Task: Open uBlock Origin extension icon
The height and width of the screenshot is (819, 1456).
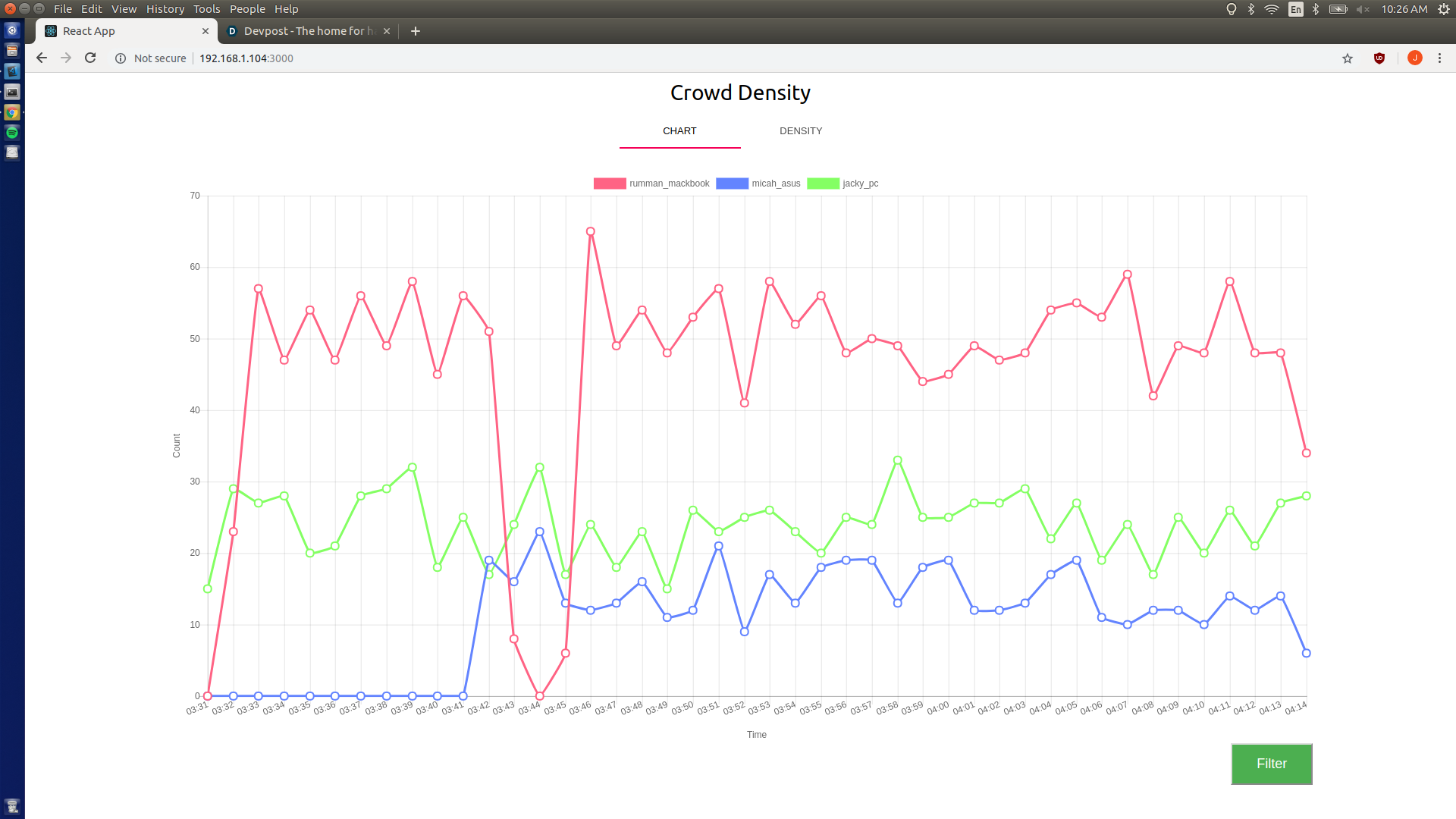Action: coord(1379,58)
